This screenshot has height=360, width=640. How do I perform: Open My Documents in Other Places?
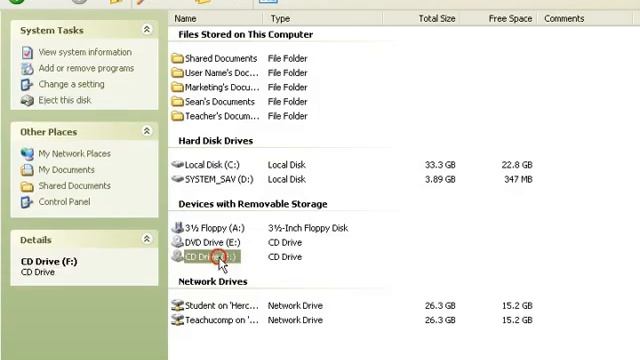point(66,169)
